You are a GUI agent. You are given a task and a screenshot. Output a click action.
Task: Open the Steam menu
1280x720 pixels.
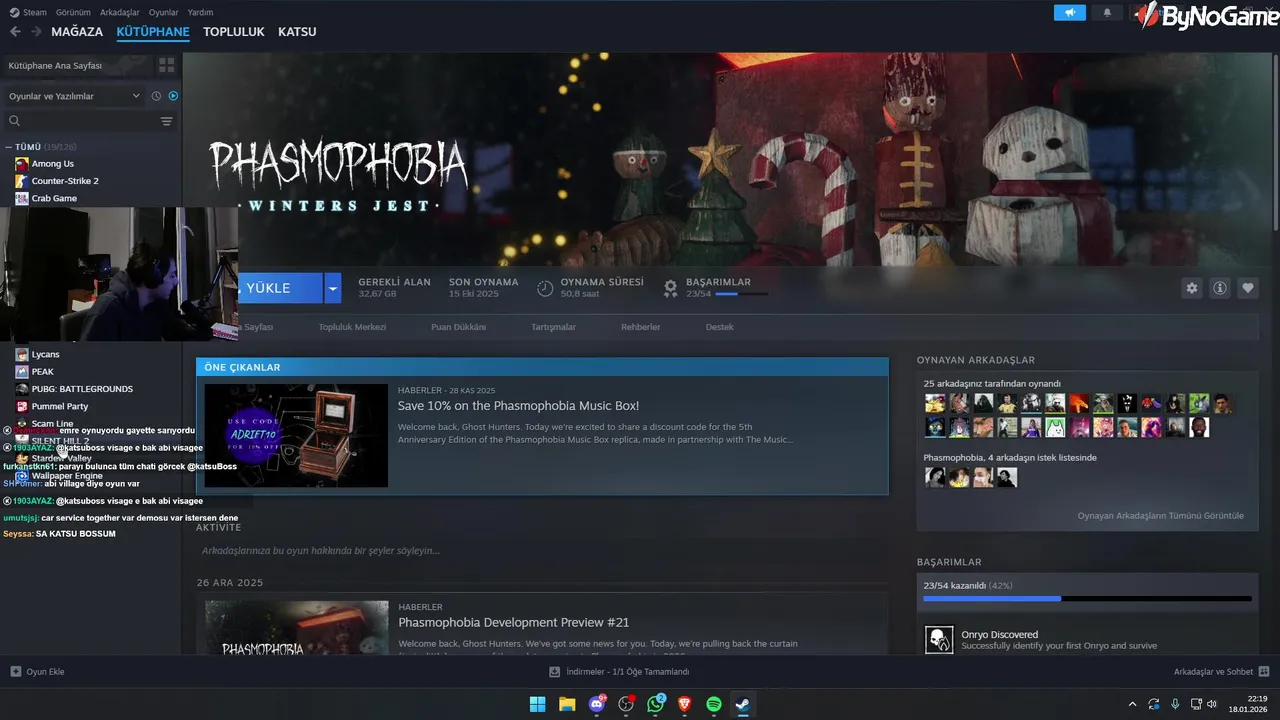pyautogui.click(x=28, y=13)
